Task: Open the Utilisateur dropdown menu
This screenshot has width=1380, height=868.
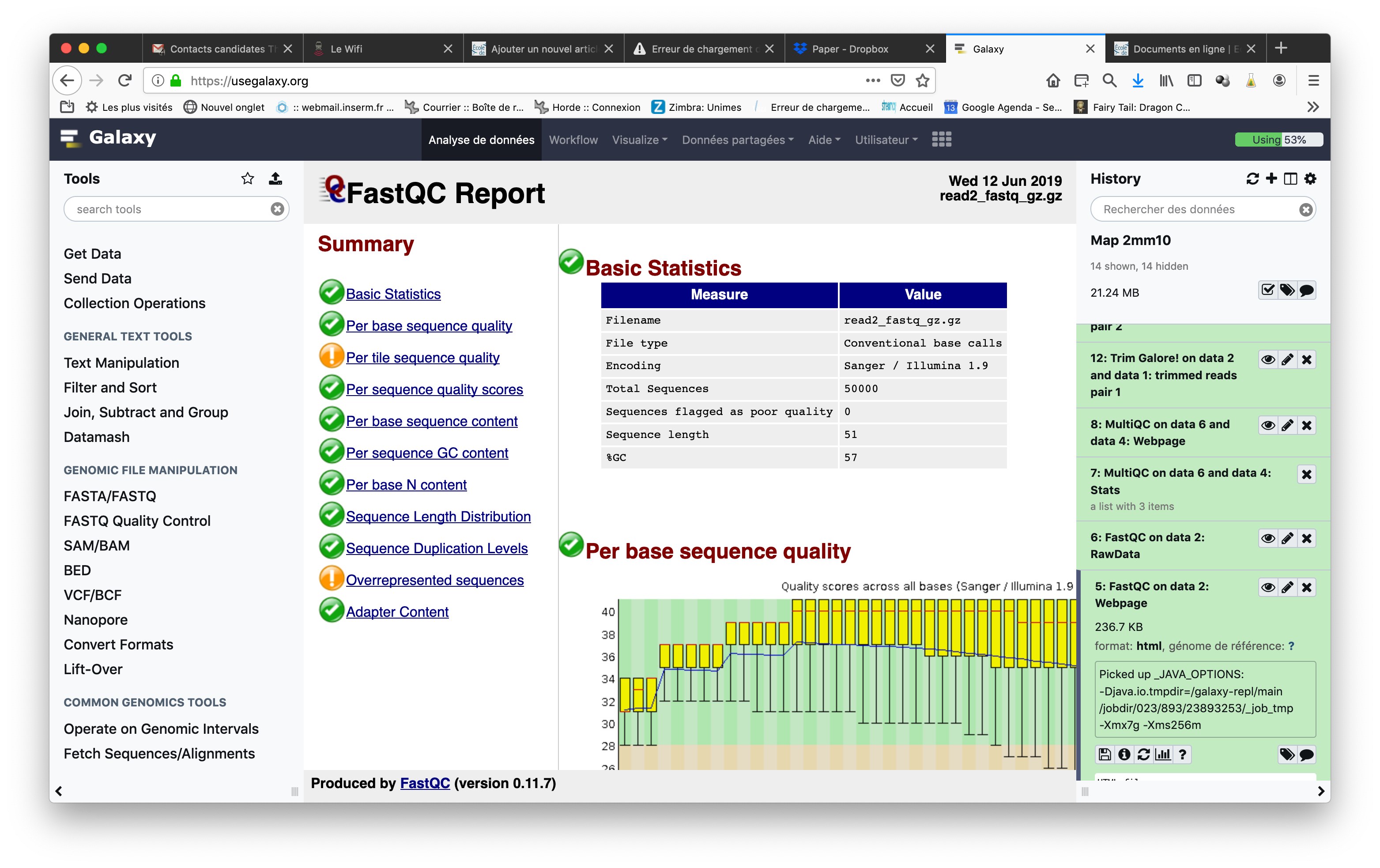Action: click(x=886, y=140)
